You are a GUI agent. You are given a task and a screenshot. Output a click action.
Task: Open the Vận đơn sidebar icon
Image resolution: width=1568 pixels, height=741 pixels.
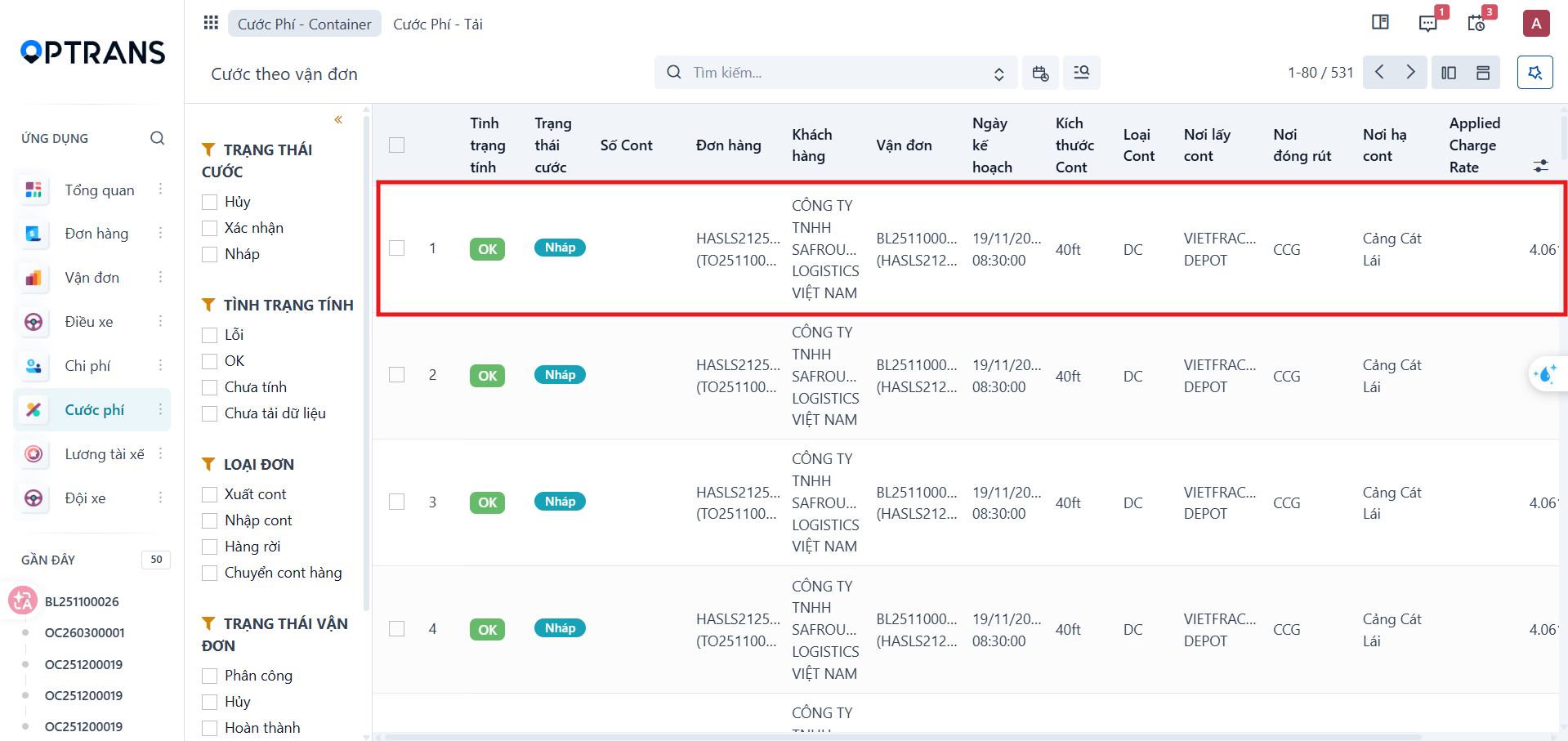point(34,278)
